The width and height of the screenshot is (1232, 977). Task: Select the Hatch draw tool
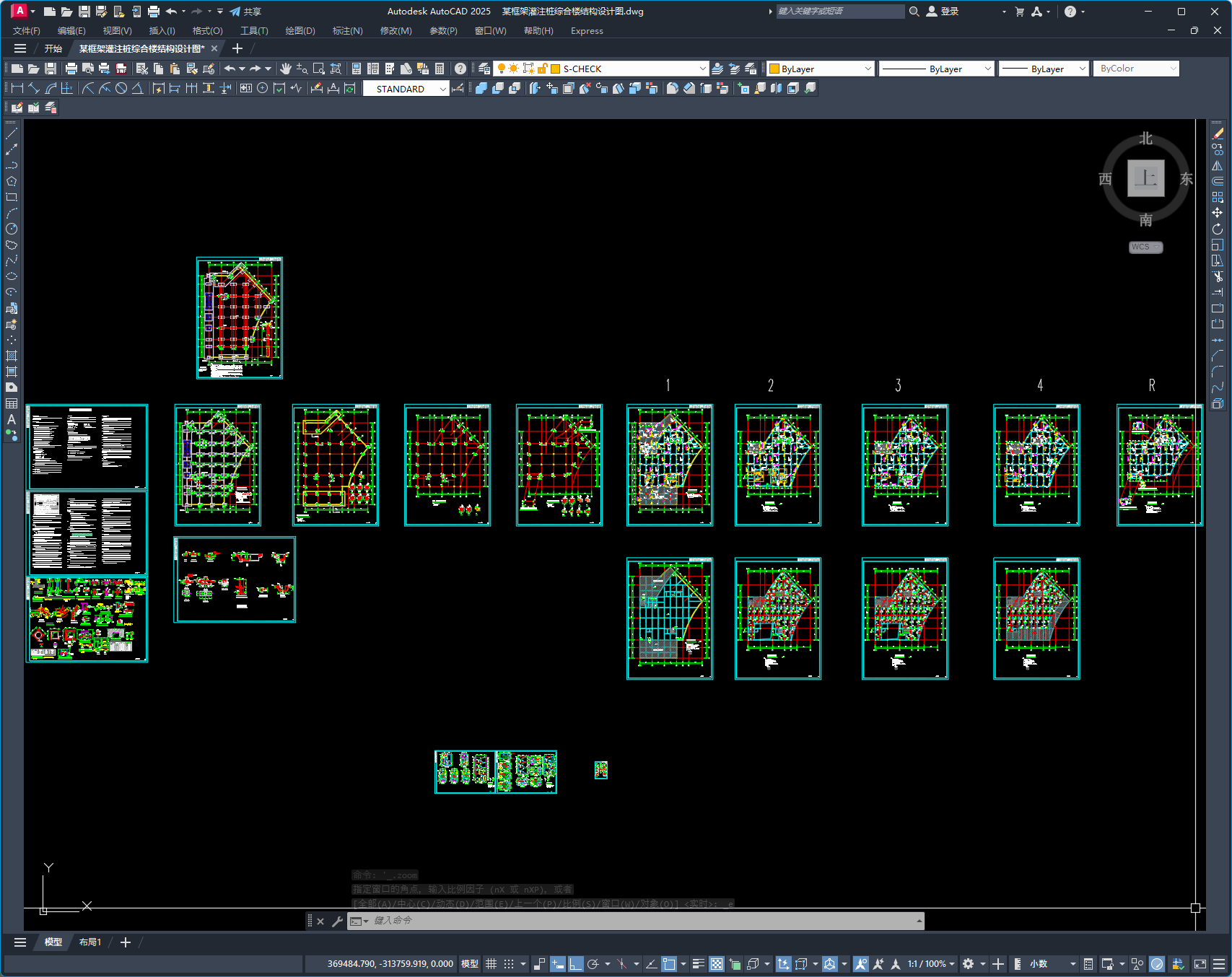12,356
